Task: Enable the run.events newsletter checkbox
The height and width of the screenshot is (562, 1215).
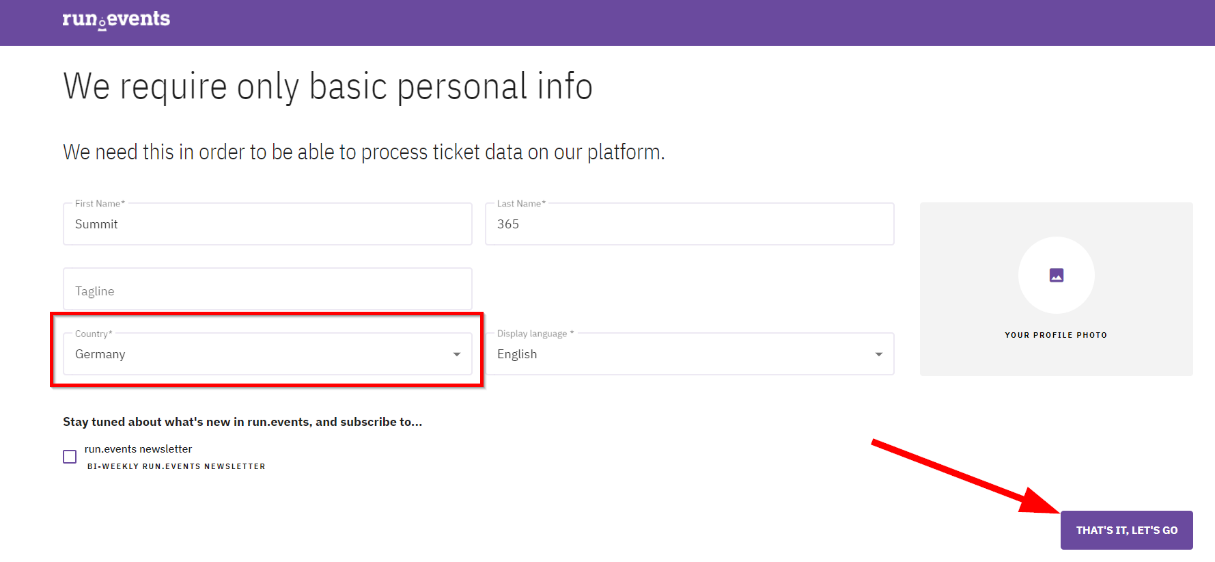Action: [x=70, y=457]
